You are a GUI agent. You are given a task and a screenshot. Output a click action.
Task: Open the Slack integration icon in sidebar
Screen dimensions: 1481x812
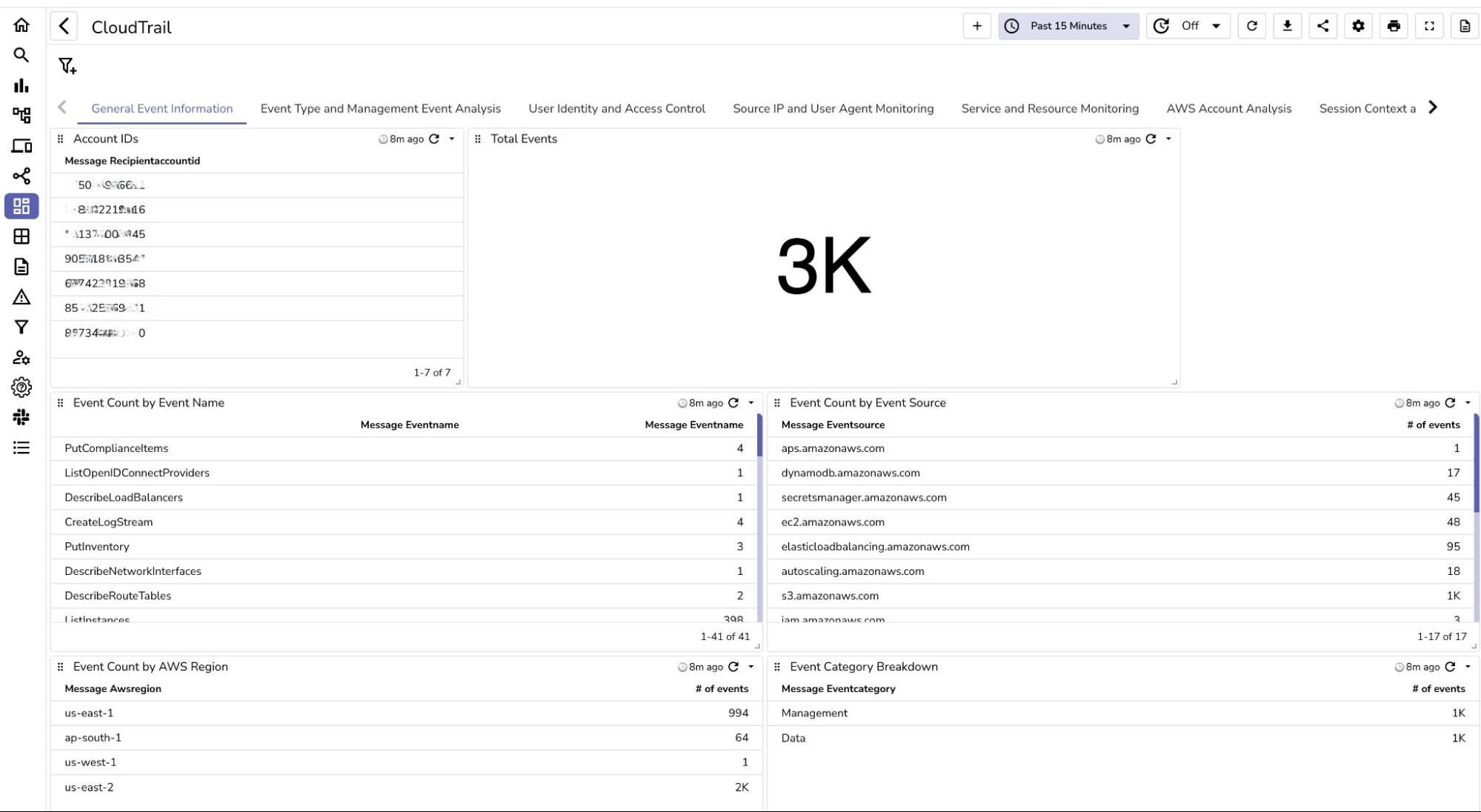21,417
